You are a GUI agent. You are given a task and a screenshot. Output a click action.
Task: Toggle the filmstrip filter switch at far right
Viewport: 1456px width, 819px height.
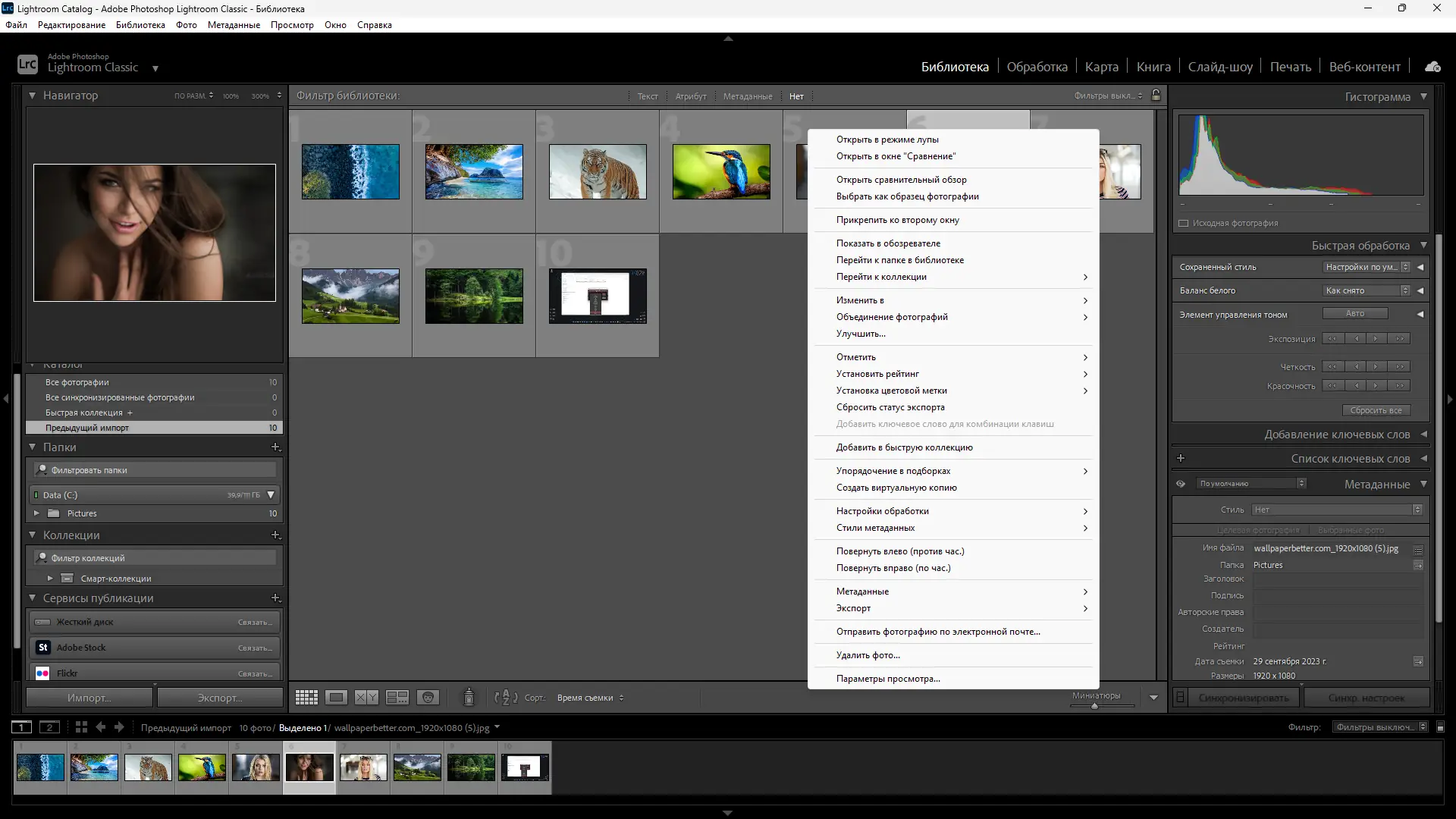click(1440, 727)
